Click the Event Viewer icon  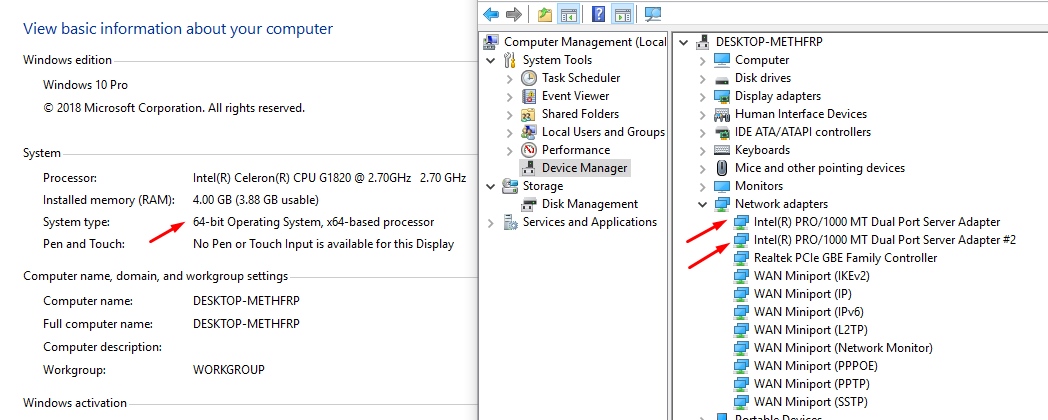tap(529, 96)
